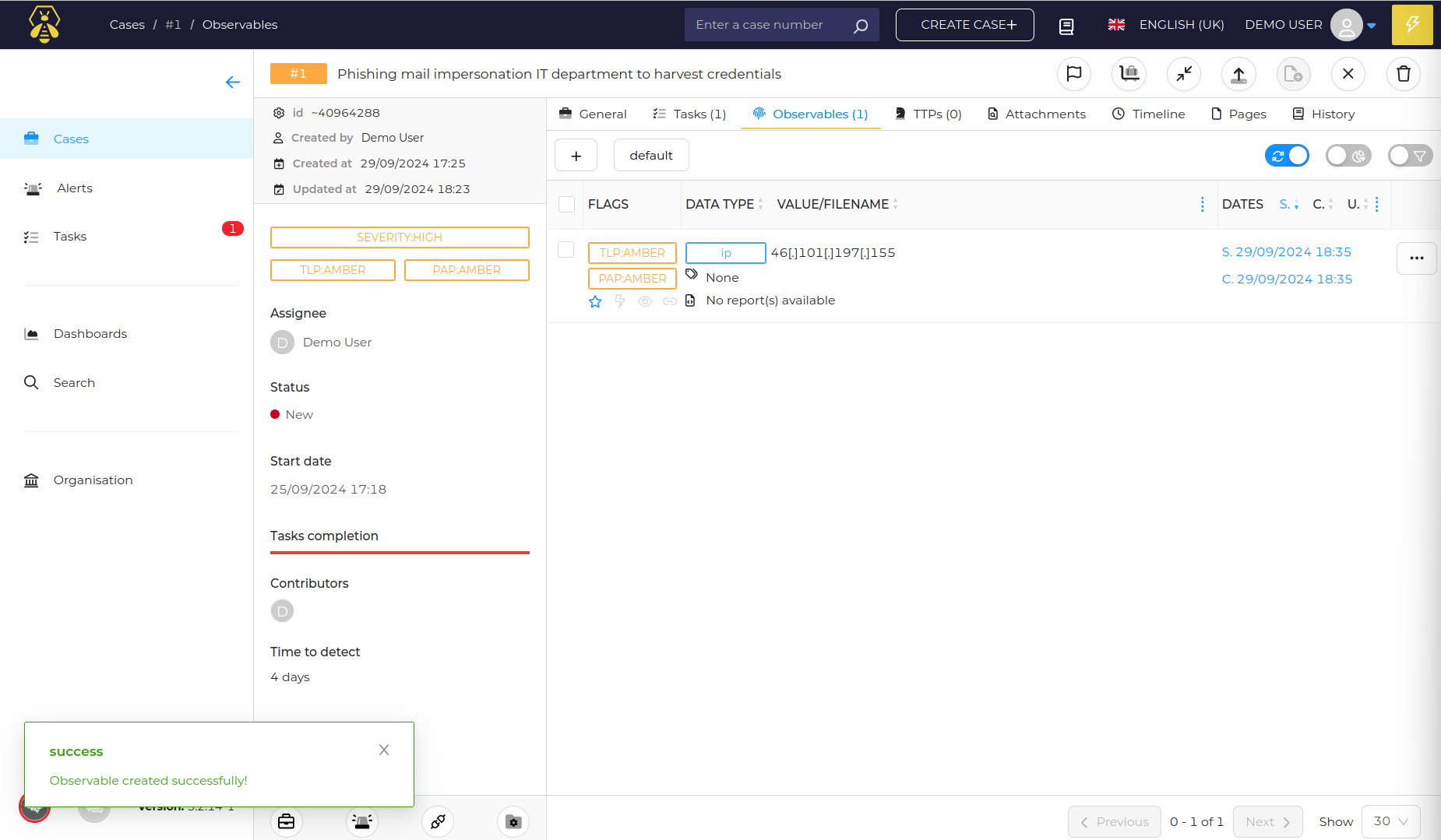
Task: Click the add-file icon in the case header
Action: 1293,74
